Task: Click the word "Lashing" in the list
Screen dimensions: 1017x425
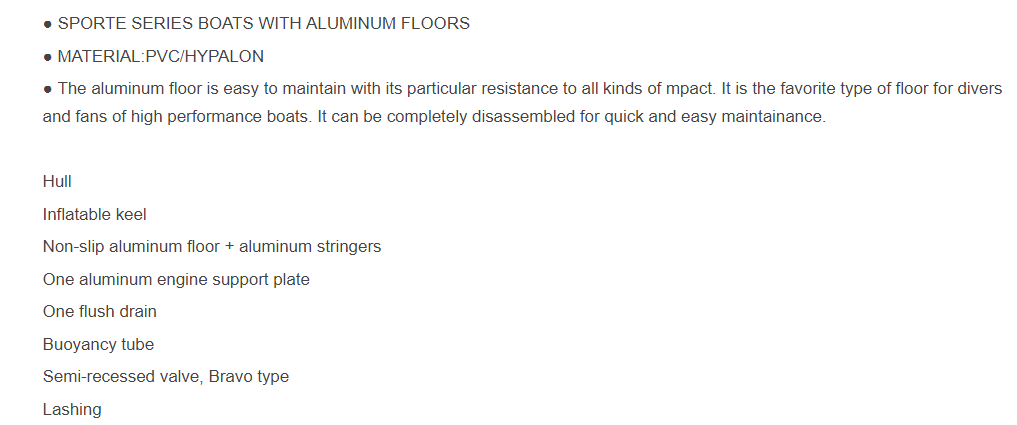Action: (x=72, y=409)
